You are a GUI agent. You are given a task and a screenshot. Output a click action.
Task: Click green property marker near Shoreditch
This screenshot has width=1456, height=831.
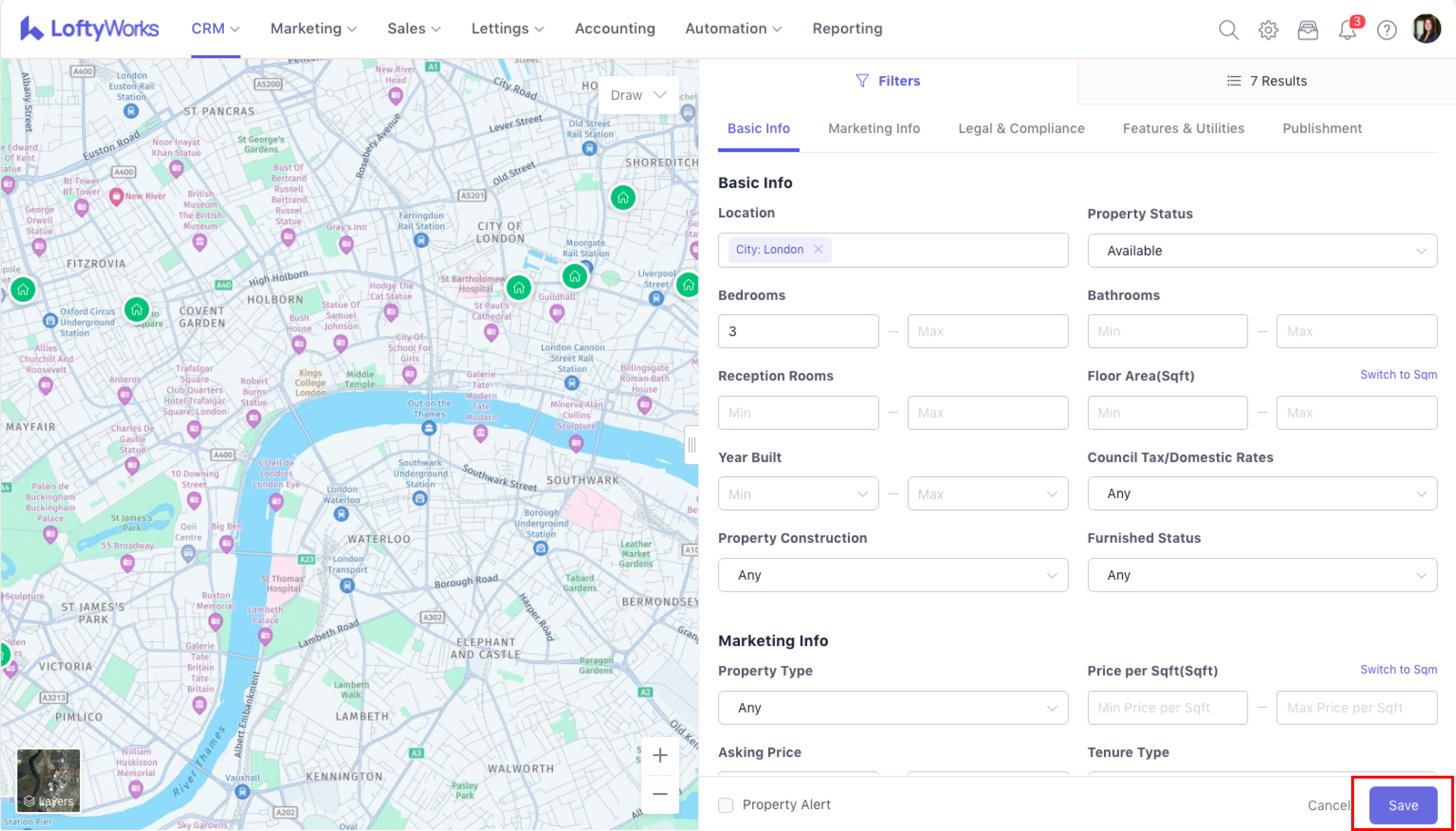pyautogui.click(x=623, y=198)
